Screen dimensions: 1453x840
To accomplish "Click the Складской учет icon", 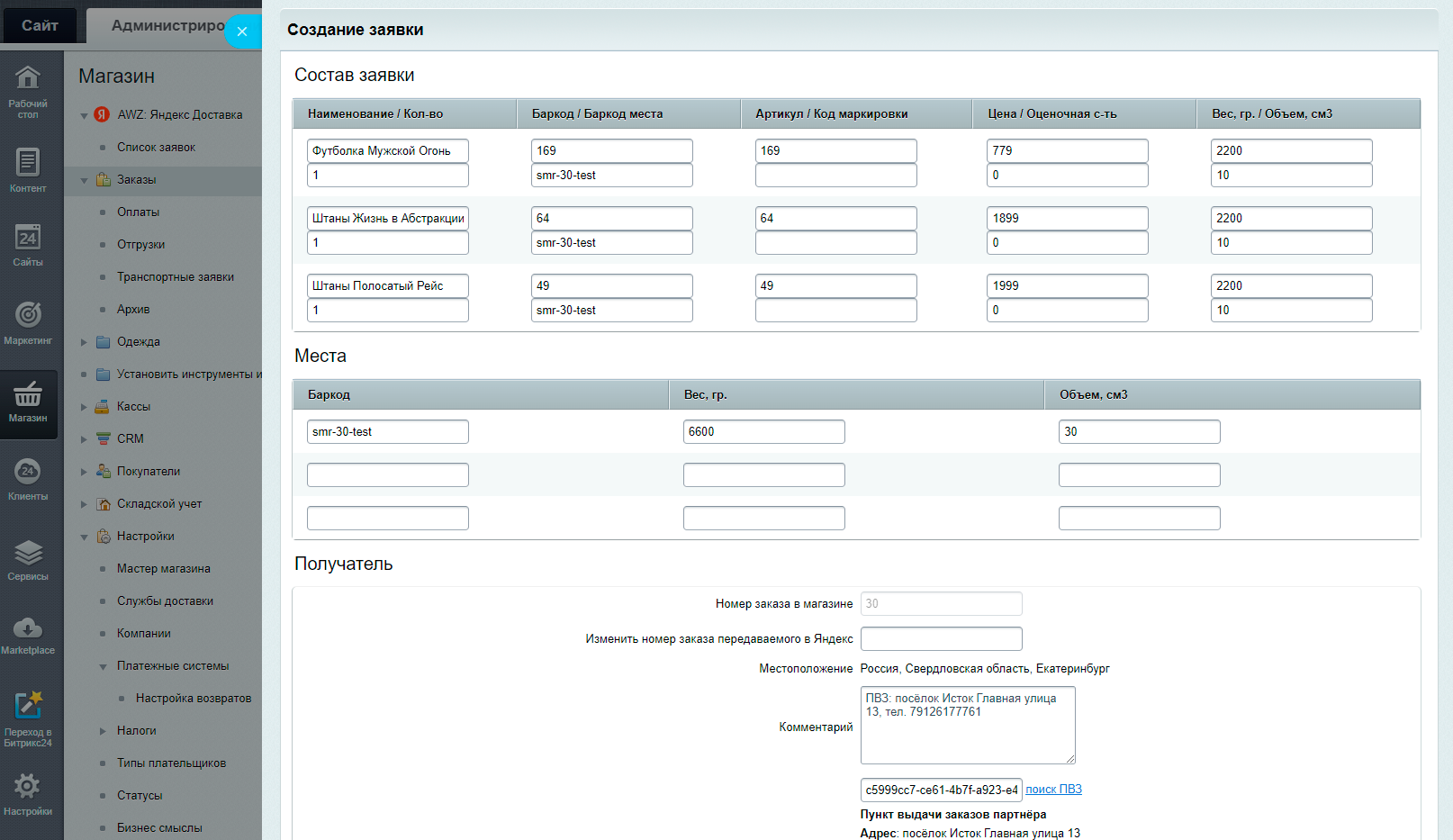I will pyautogui.click(x=104, y=503).
